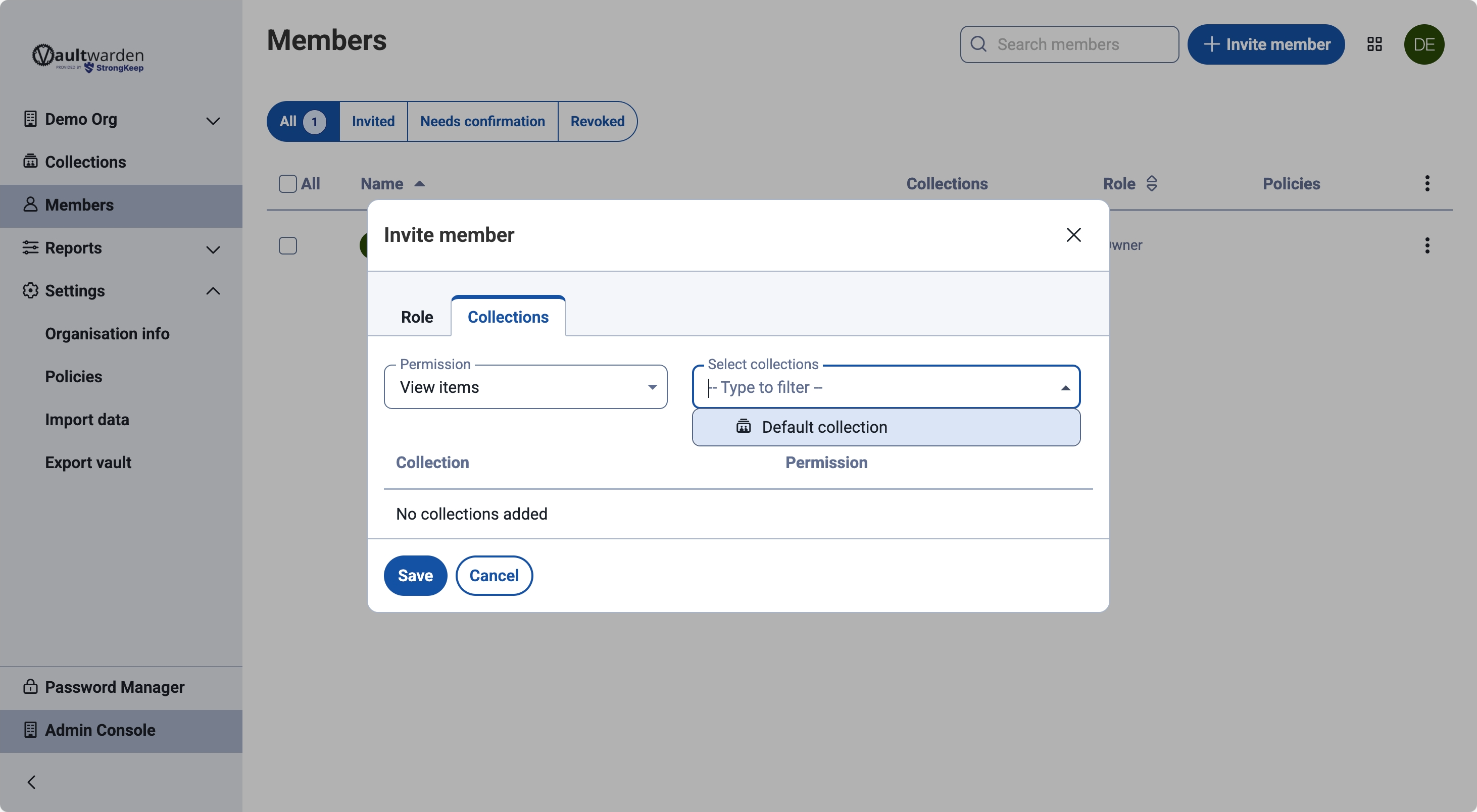Click the Name column sort arrow
This screenshot has width=1477, height=812.
click(420, 184)
